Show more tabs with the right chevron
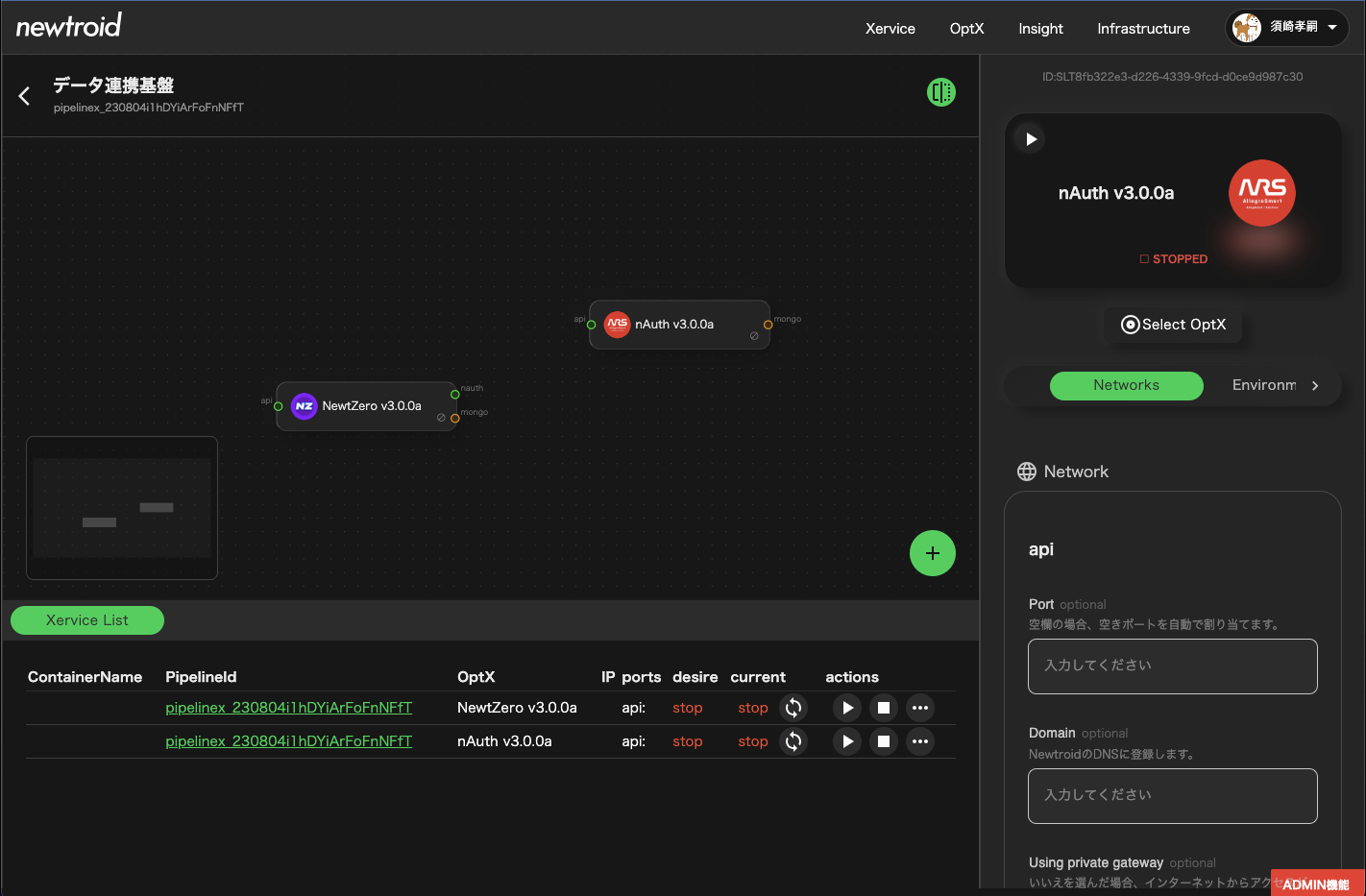The height and width of the screenshot is (896, 1366). 1315,385
